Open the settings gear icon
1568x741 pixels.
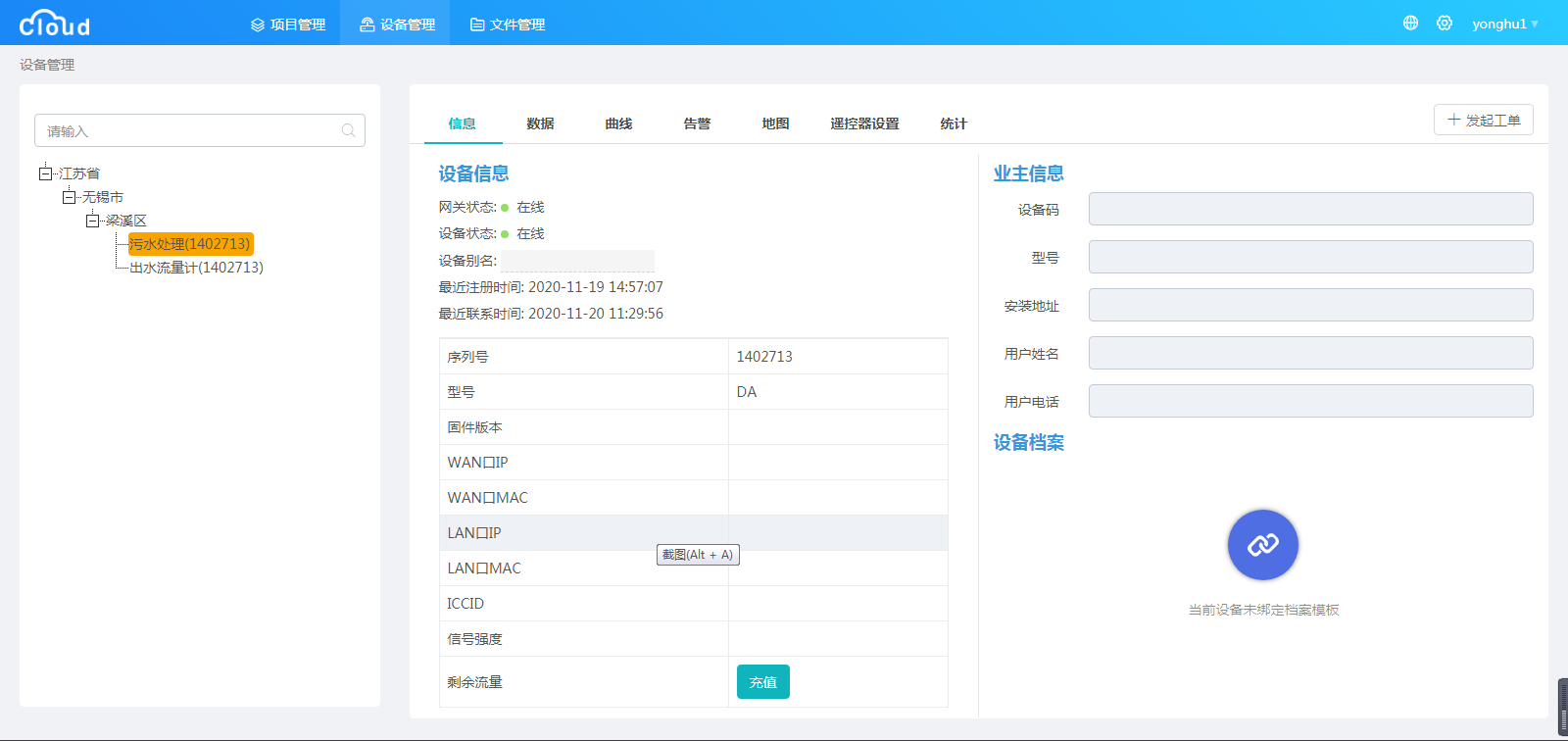coord(1445,23)
